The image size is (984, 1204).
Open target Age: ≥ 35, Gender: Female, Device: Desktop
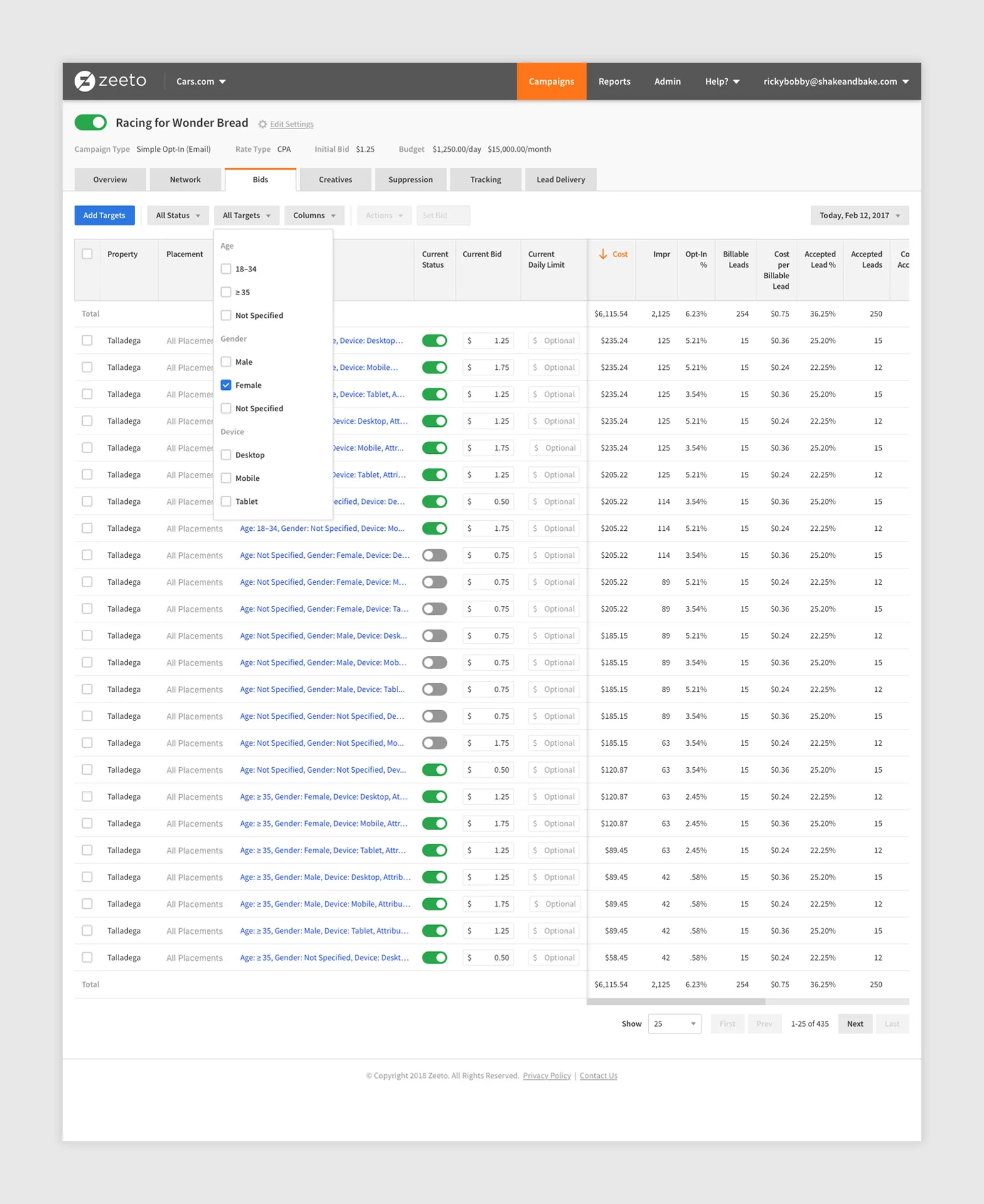324,797
